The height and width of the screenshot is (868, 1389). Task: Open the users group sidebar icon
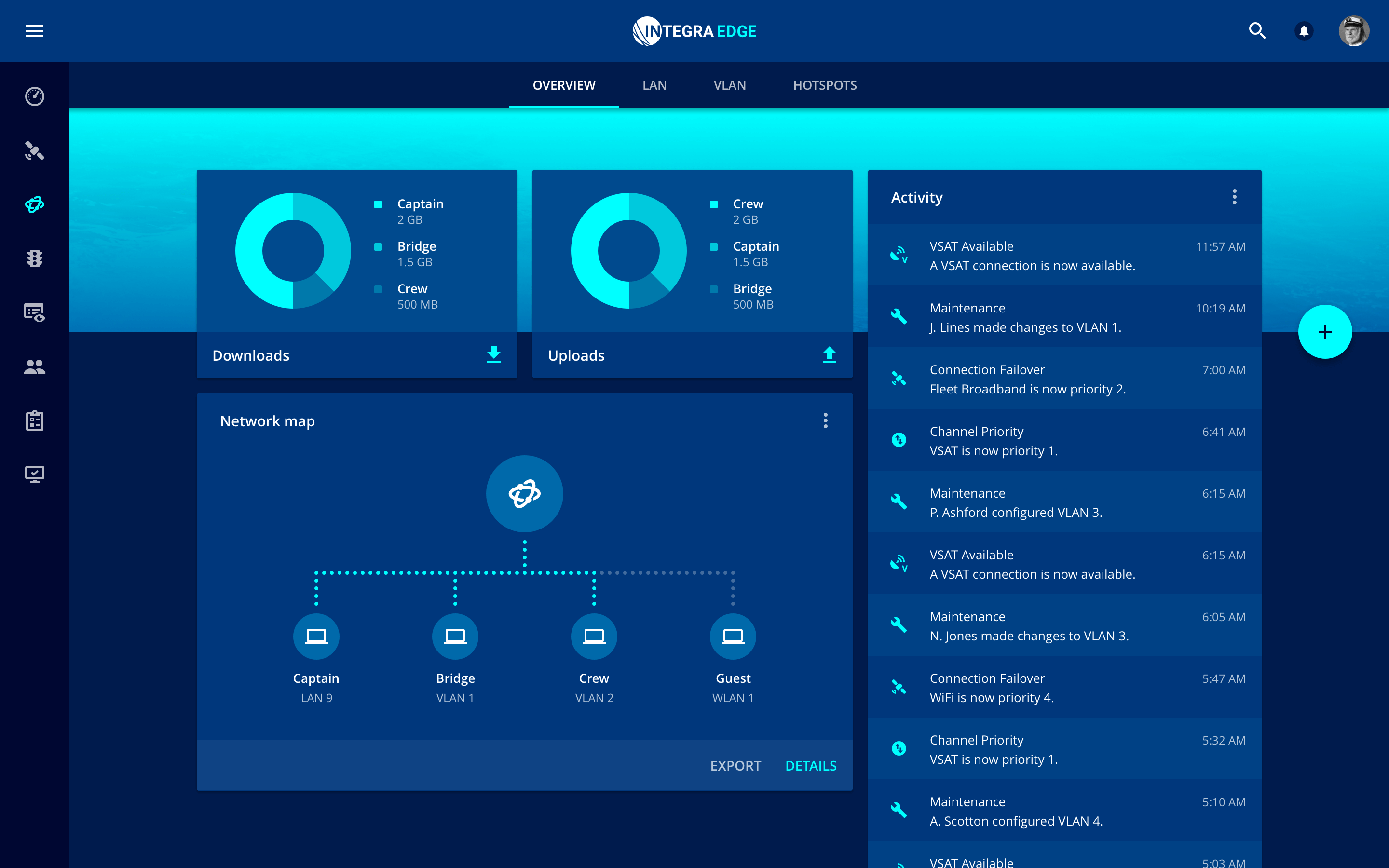click(34, 367)
